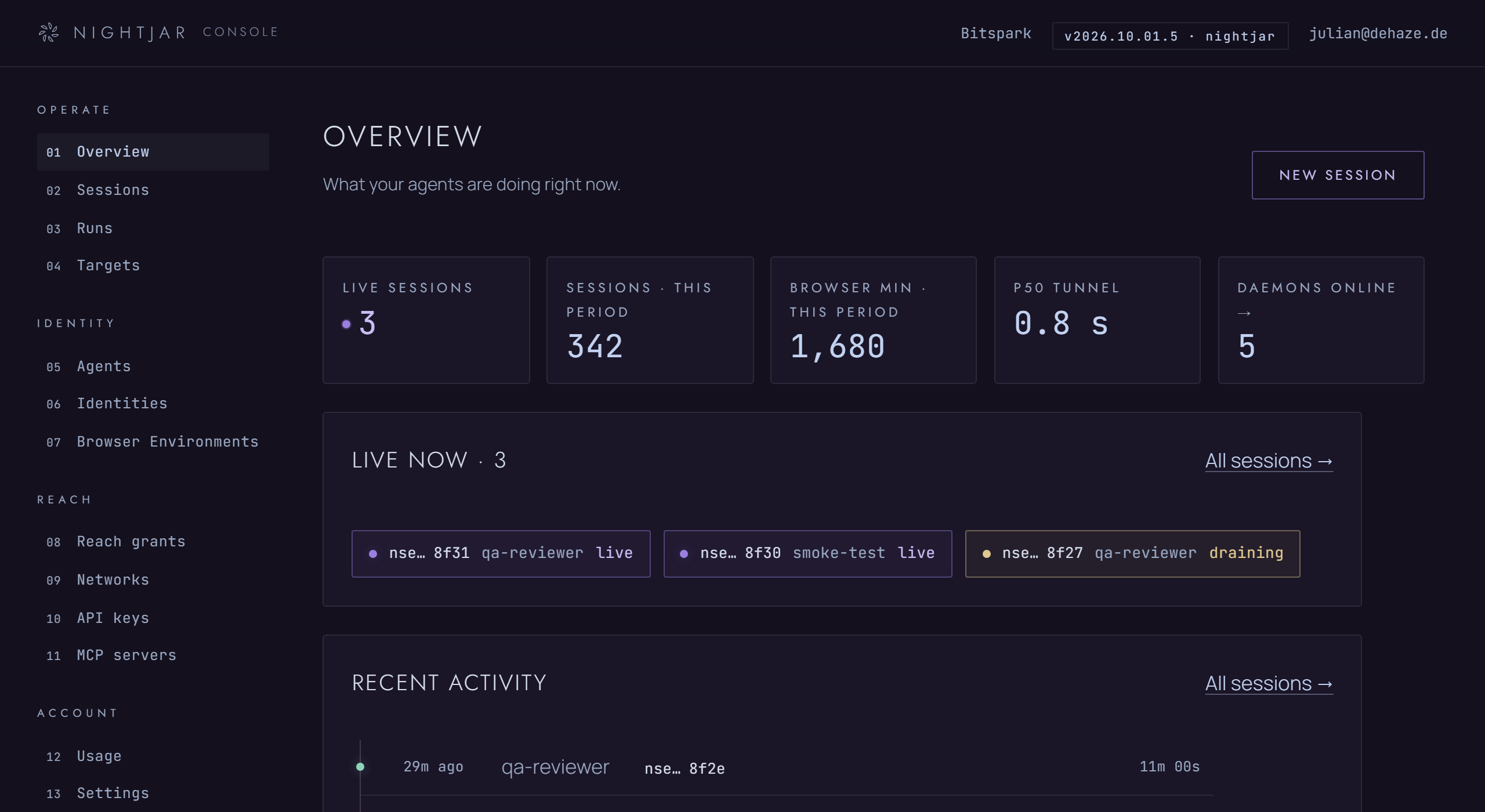1485x812 pixels.
Task: Open Targets from the sidebar
Action: point(153,266)
